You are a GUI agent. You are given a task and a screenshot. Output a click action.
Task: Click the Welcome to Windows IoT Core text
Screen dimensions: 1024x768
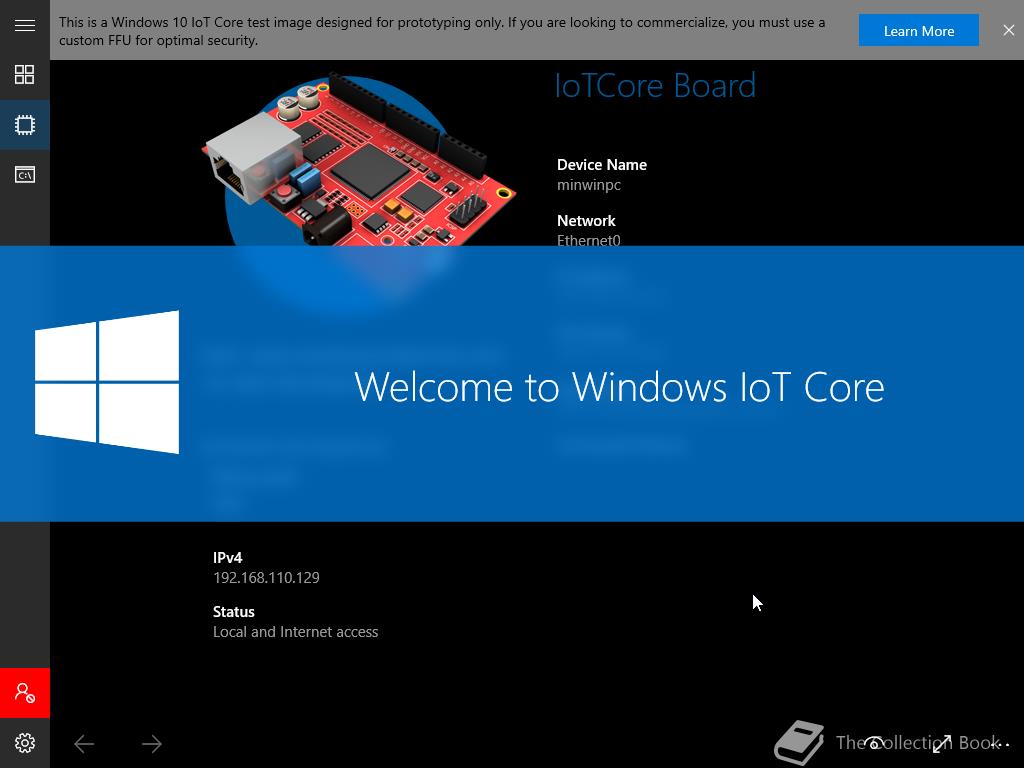(618, 387)
